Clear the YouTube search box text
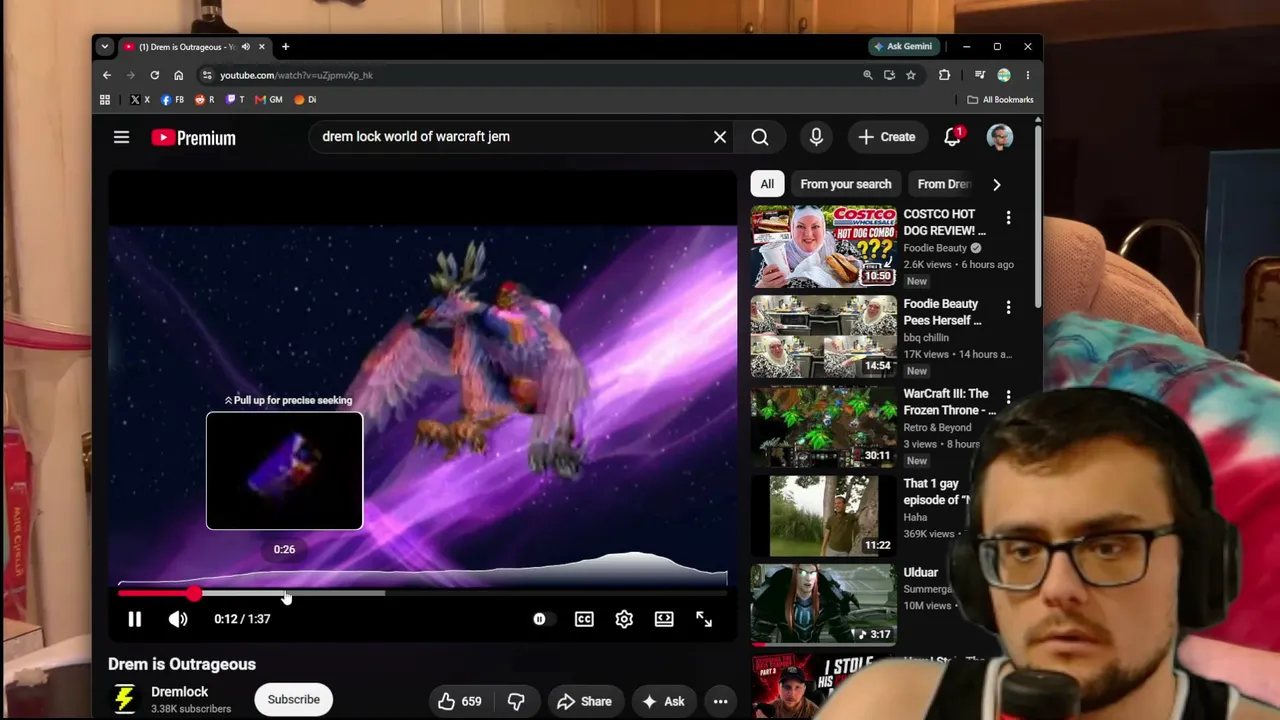Screen dimensions: 1280x720 (x=720, y=137)
